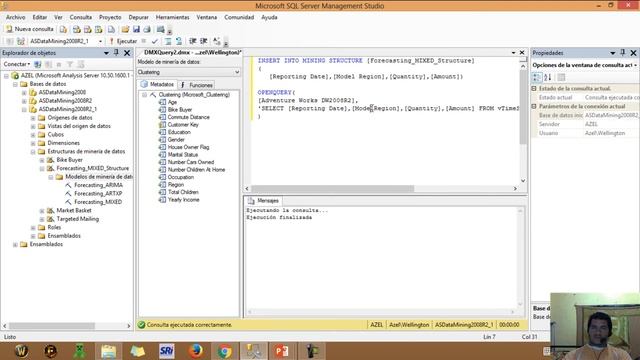Click the increase indent toolbar icon

coord(204,41)
